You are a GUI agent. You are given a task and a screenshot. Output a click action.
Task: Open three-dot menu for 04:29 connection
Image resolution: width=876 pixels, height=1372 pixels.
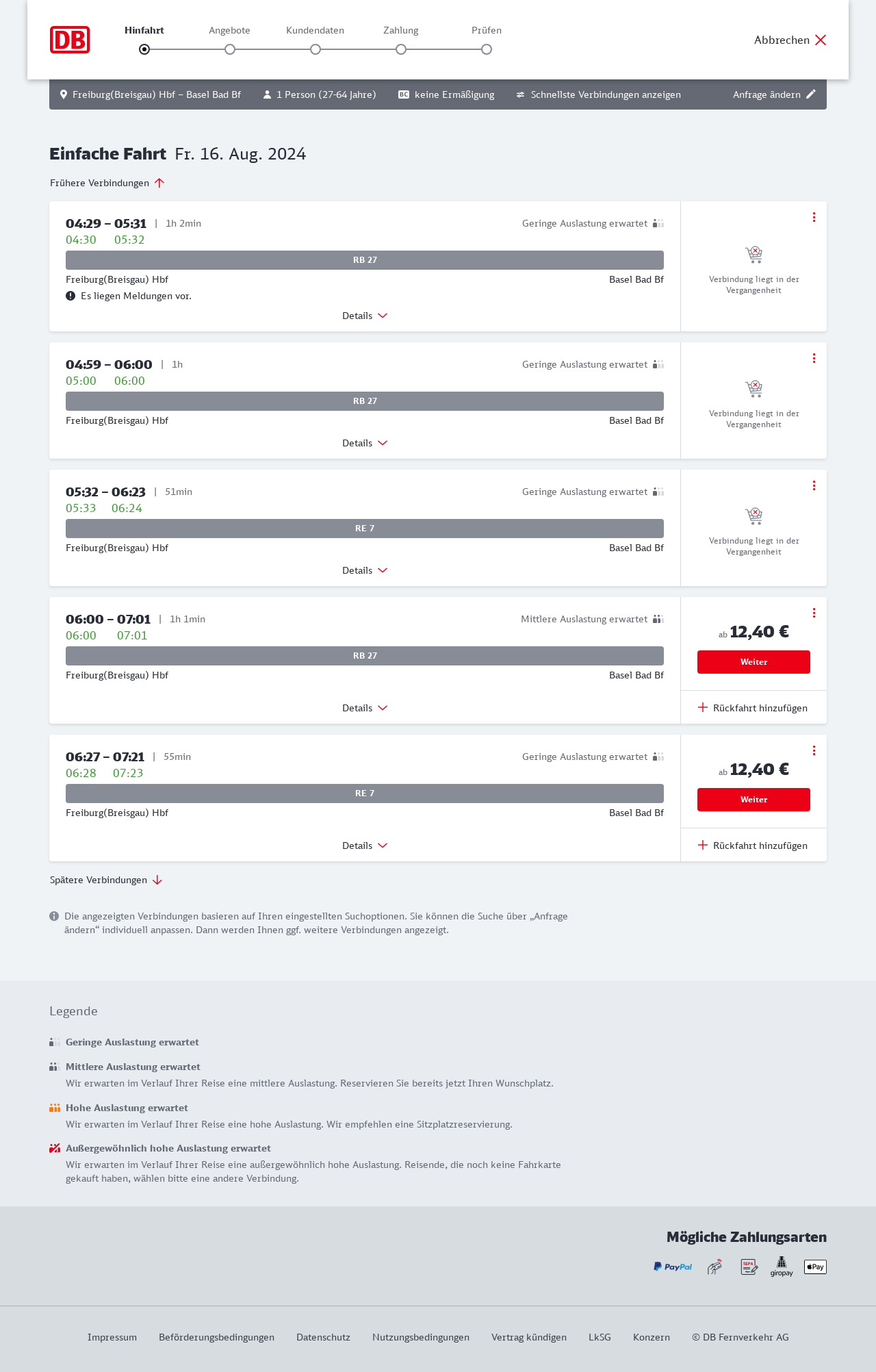tap(814, 217)
